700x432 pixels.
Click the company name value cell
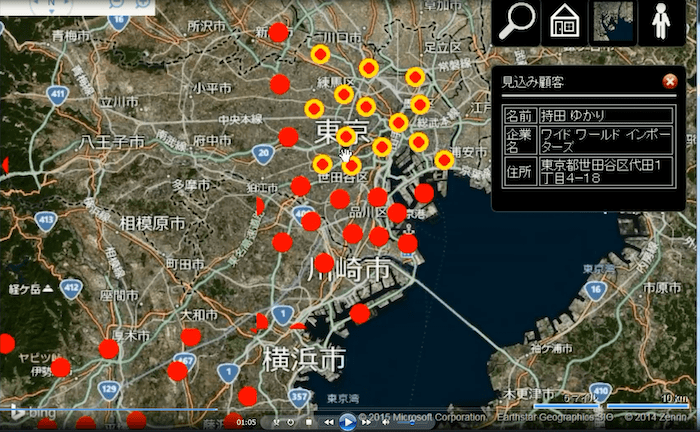tap(606, 139)
